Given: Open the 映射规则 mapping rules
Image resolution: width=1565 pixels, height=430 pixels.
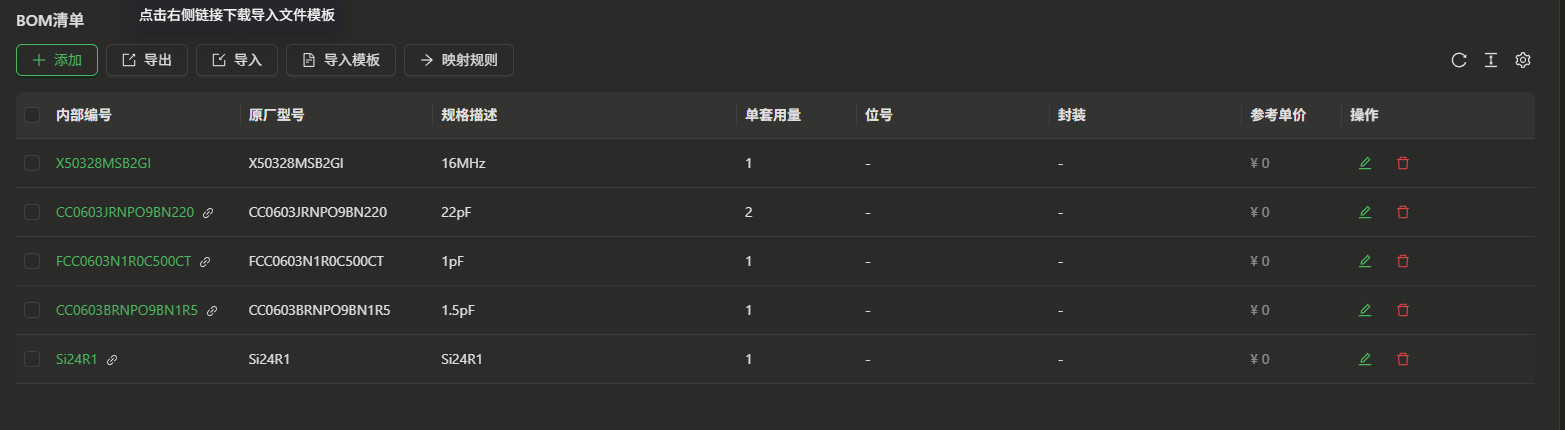Looking at the screenshot, I should pyautogui.click(x=459, y=60).
